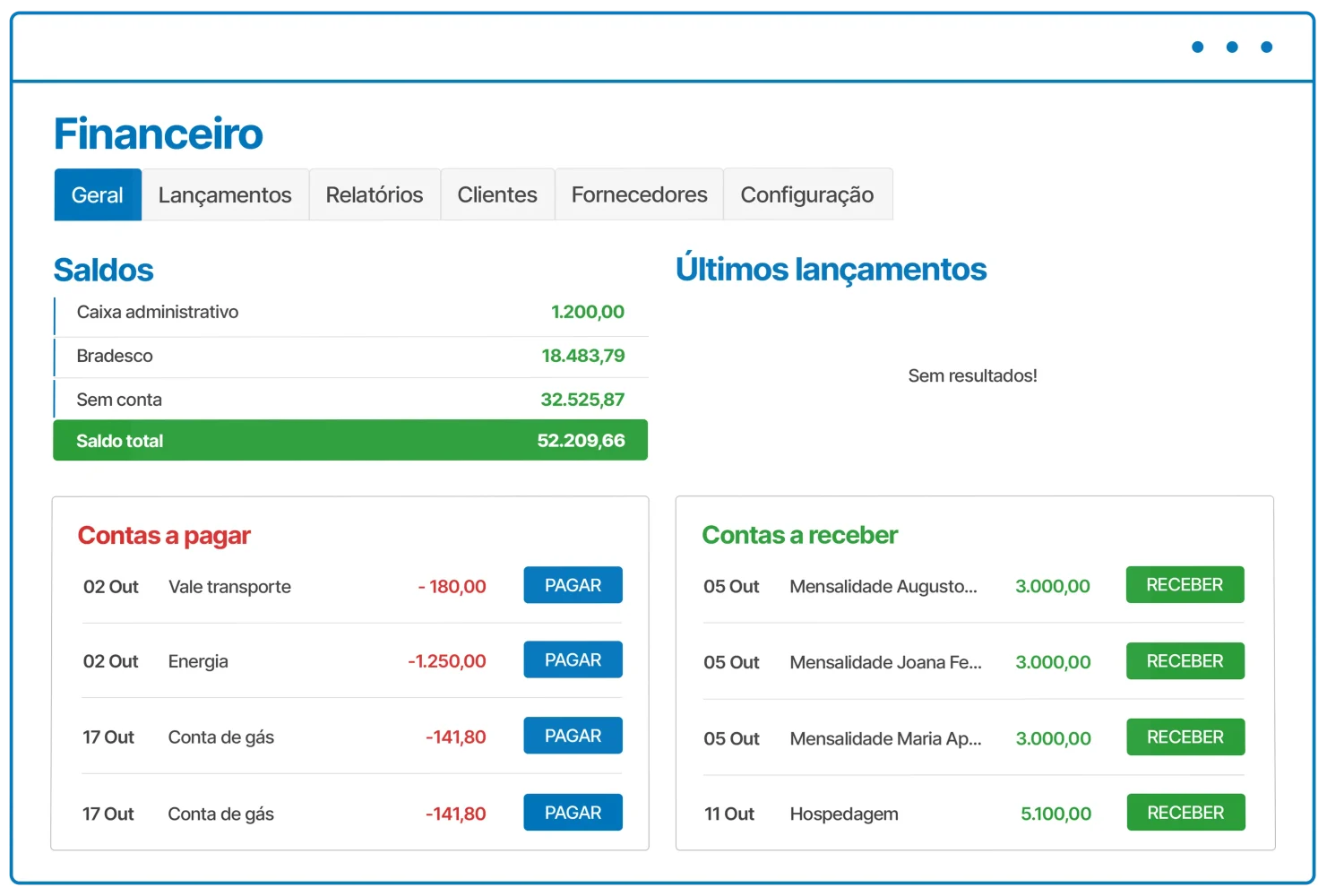Click the 52.209,66 total value
Image resolution: width=1327 pixels, height=896 pixels.
pyautogui.click(x=582, y=440)
